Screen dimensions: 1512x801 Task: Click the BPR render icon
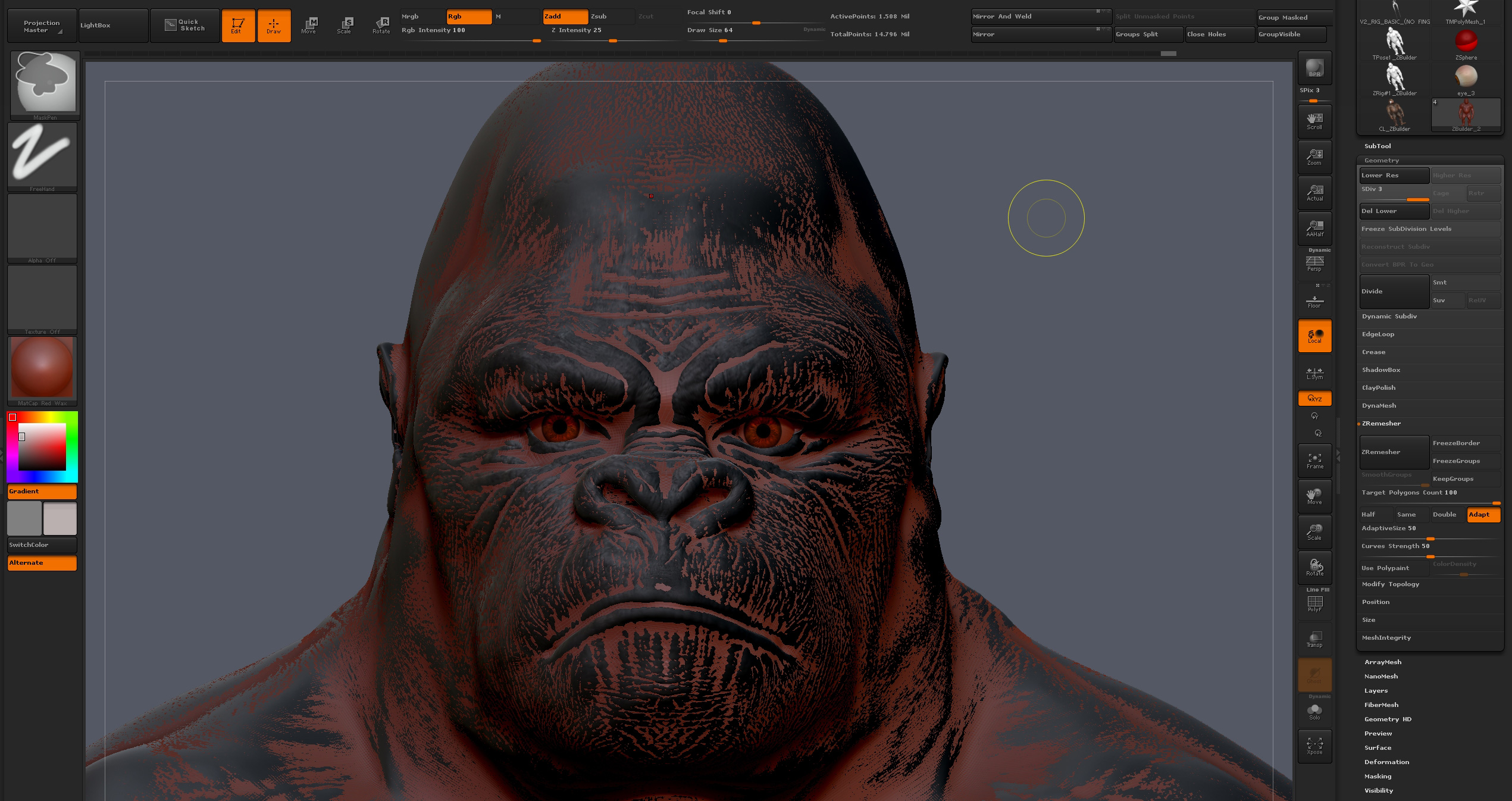(1314, 68)
